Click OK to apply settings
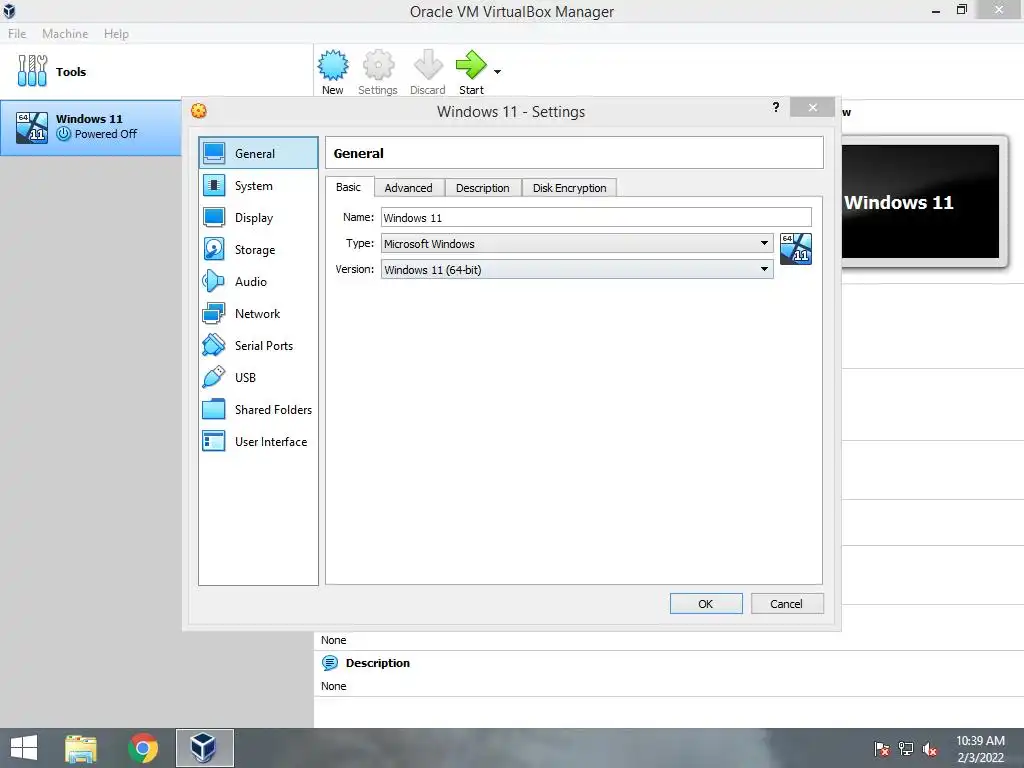 point(706,603)
